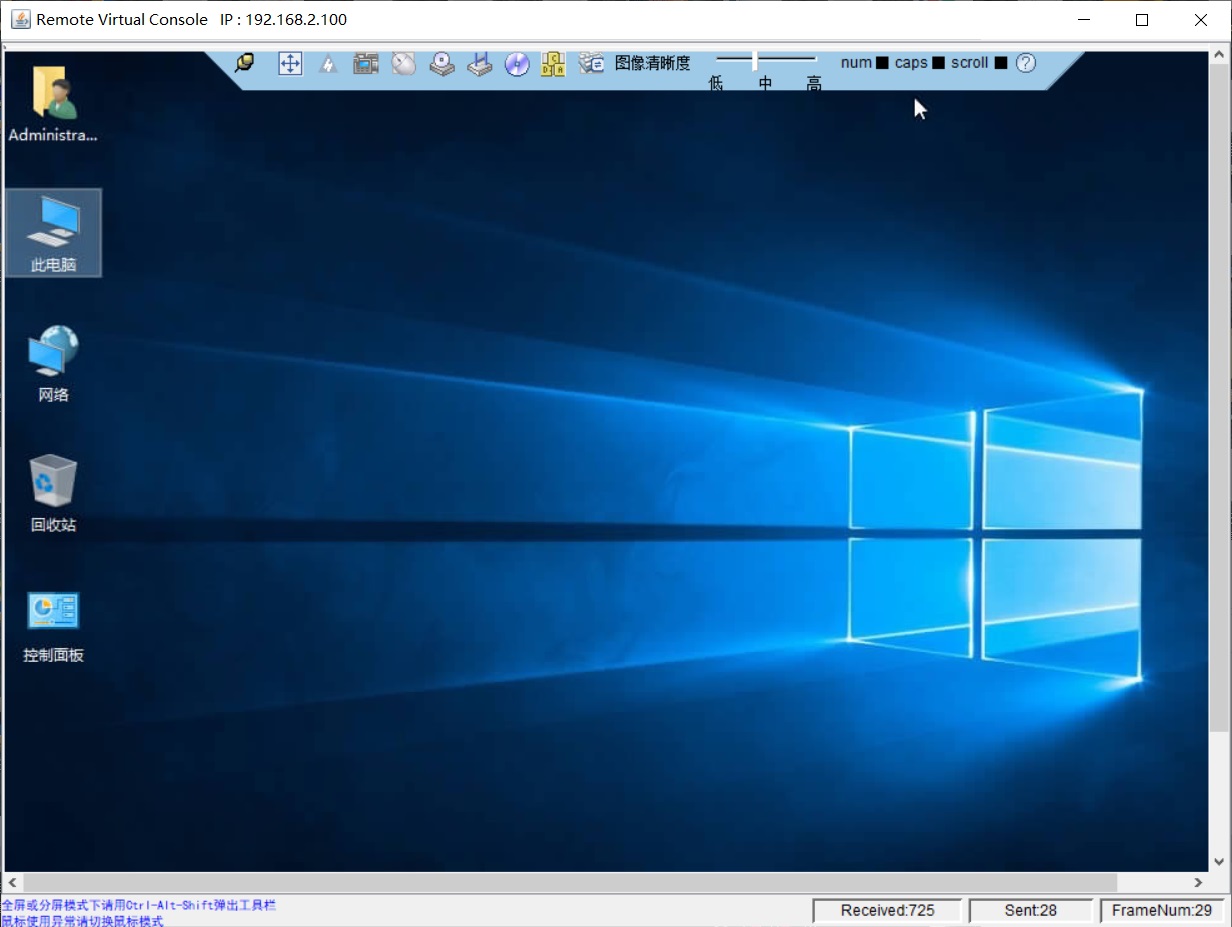
Task: Click the full-screen move arrows icon
Action: pos(290,64)
